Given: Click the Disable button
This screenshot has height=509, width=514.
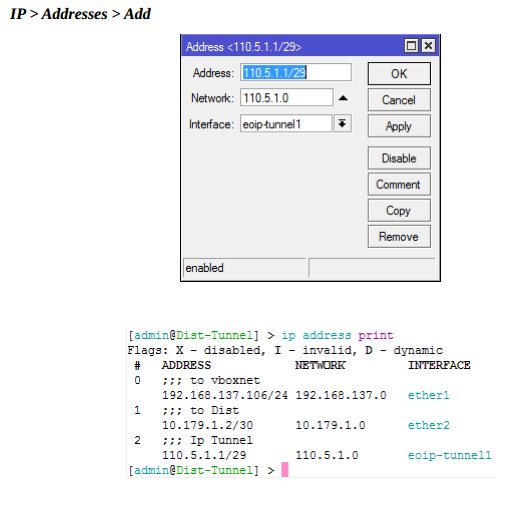Looking at the screenshot, I should pos(399,158).
